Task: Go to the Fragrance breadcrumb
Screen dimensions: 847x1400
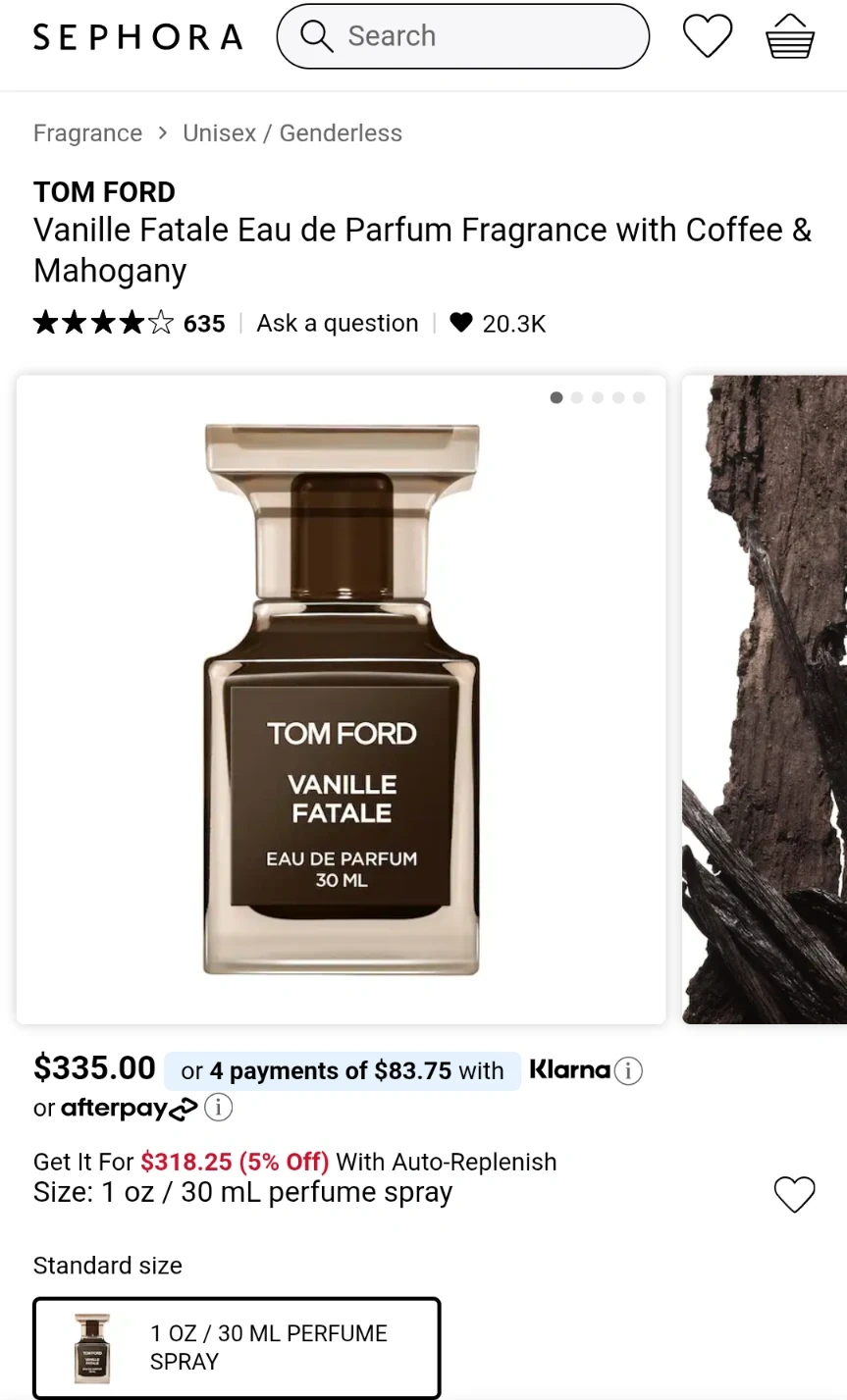Action: click(x=87, y=133)
